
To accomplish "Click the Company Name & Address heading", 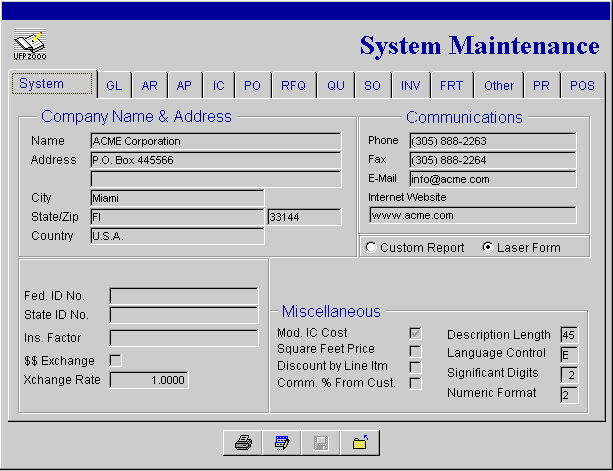I will point(136,116).
